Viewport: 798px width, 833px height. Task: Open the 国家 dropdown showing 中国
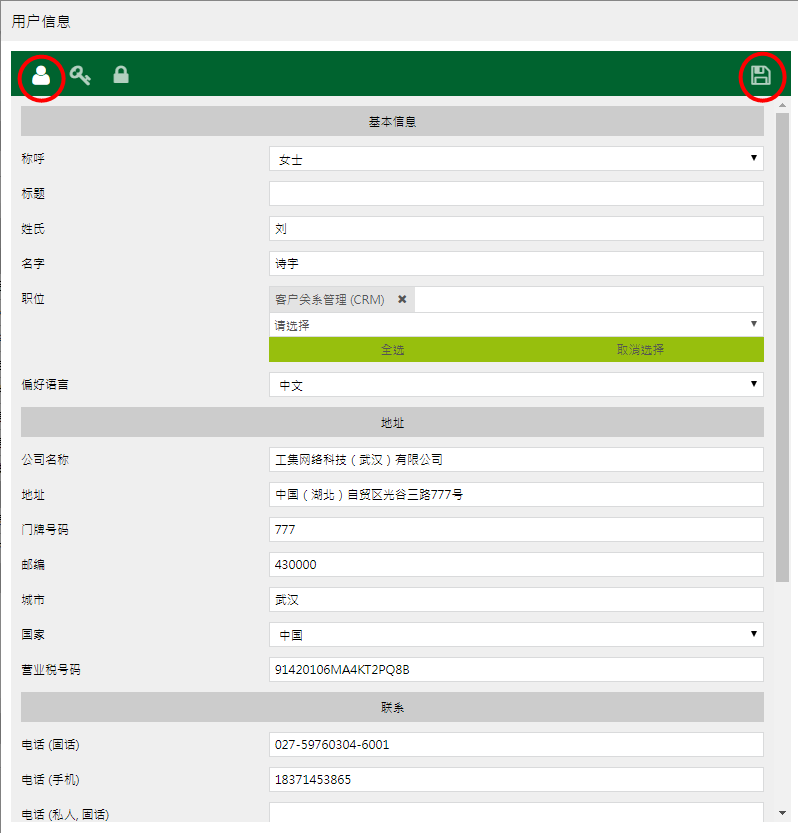pyautogui.click(x=515, y=635)
